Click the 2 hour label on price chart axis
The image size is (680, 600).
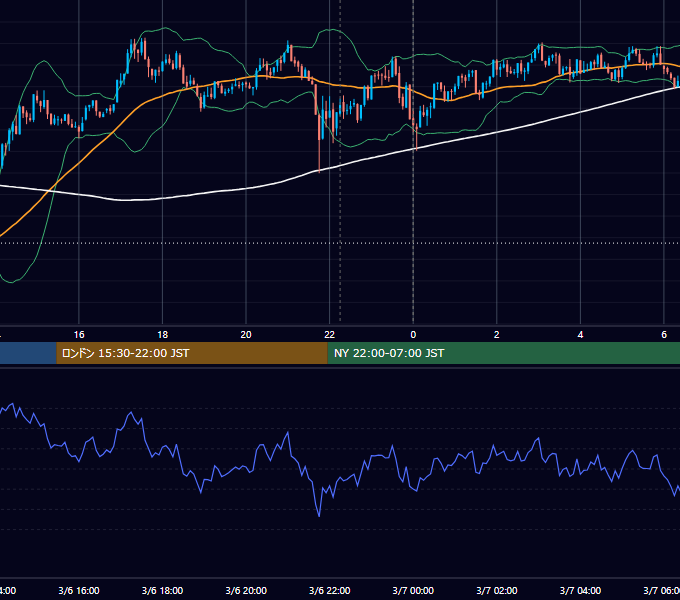pyautogui.click(x=497, y=335)
